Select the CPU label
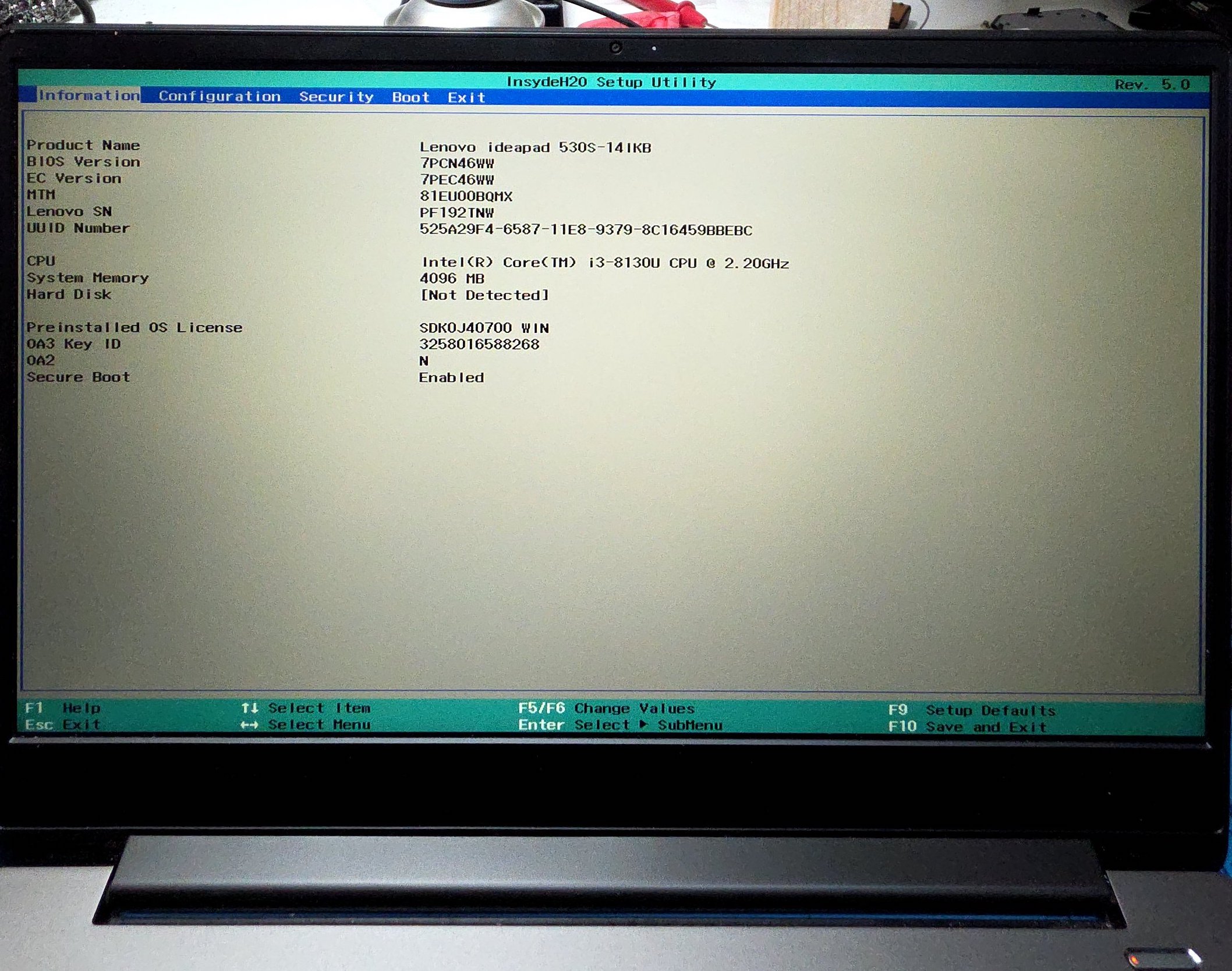 [41, 261]
